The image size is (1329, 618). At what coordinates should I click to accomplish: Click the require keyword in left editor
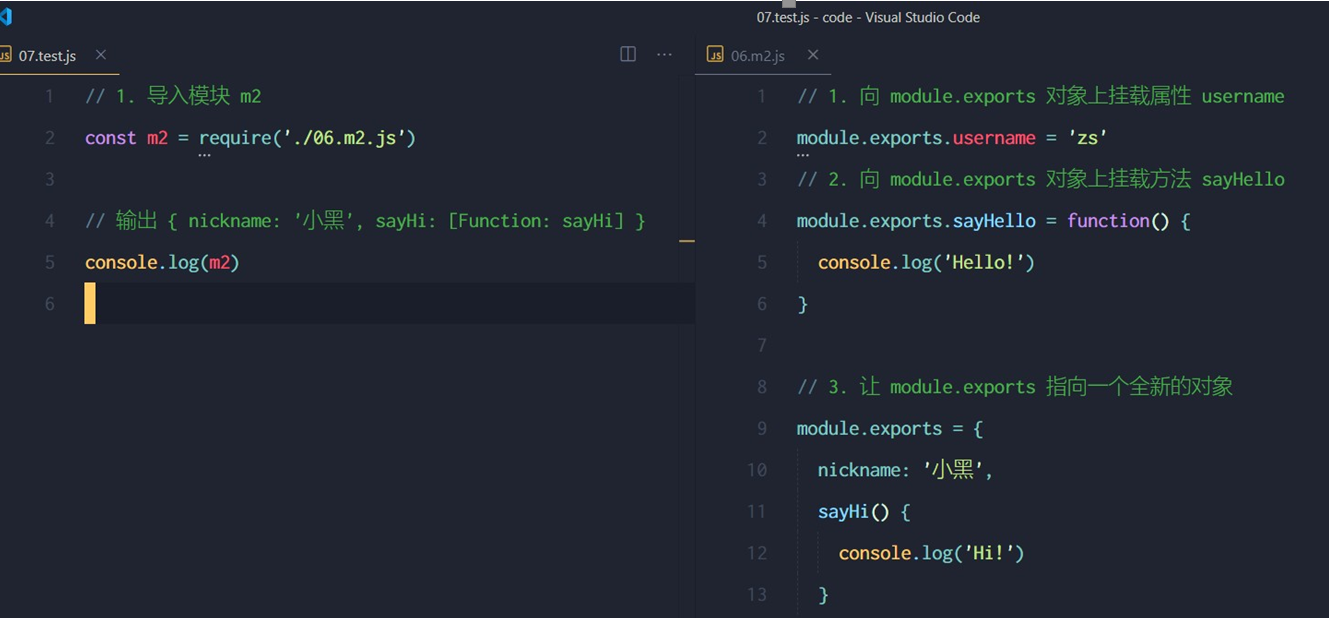(x=234, y=138)
